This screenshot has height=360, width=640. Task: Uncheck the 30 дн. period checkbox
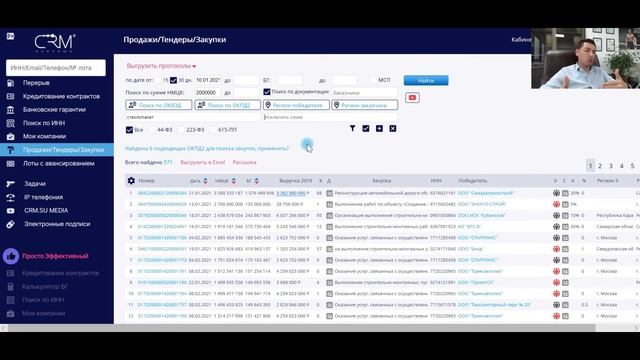[173, 80]
